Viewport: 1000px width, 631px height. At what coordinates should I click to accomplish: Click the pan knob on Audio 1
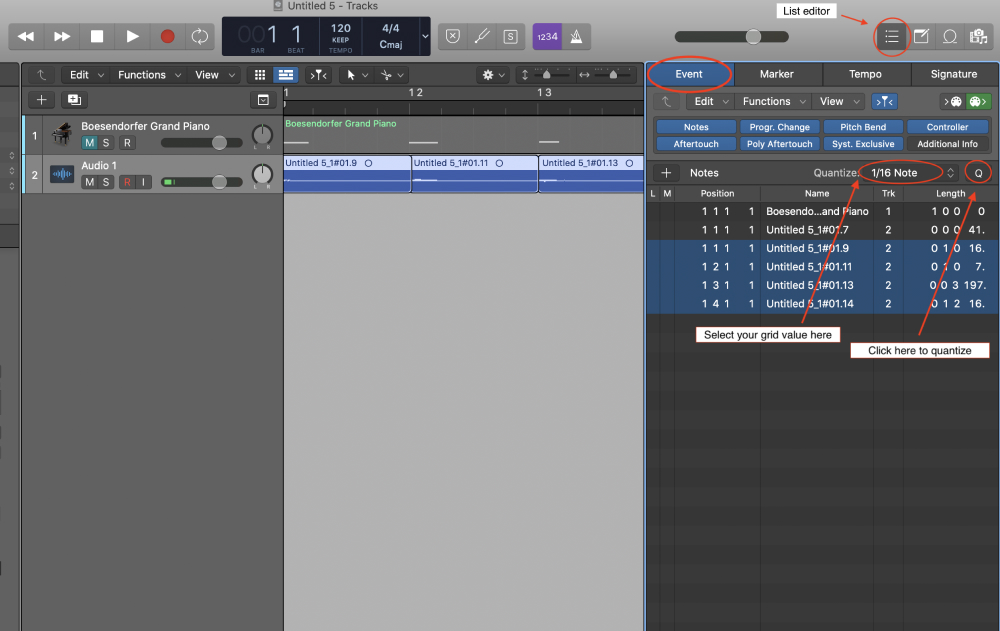[x=261, y=174]
